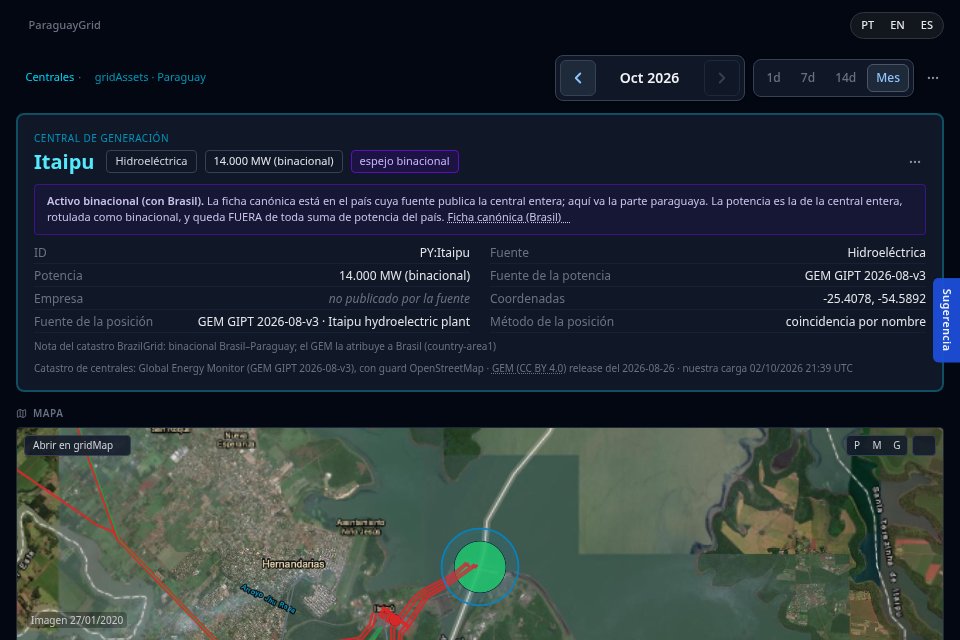The width and height of the screenshot is (960, 640).
Task: Open the toolbar ellipsis menu beside Mes
Action: click(x=932, y=78)
